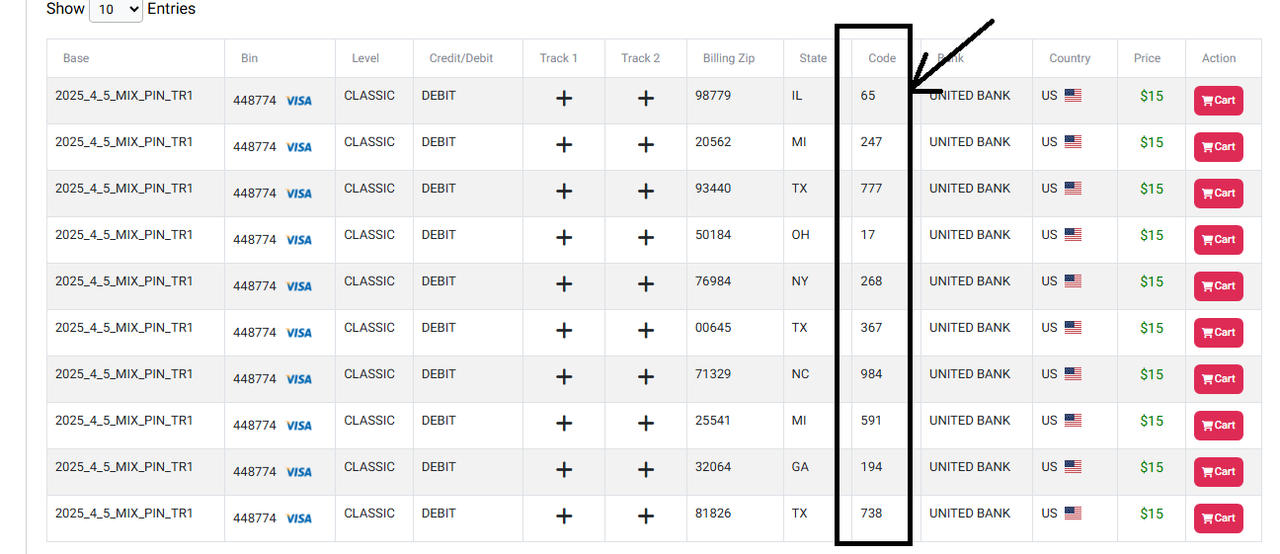The width and height of the screenshot is (1280, 554).
Task: Sort by the Credit/Debit column header
Action: 461,58
